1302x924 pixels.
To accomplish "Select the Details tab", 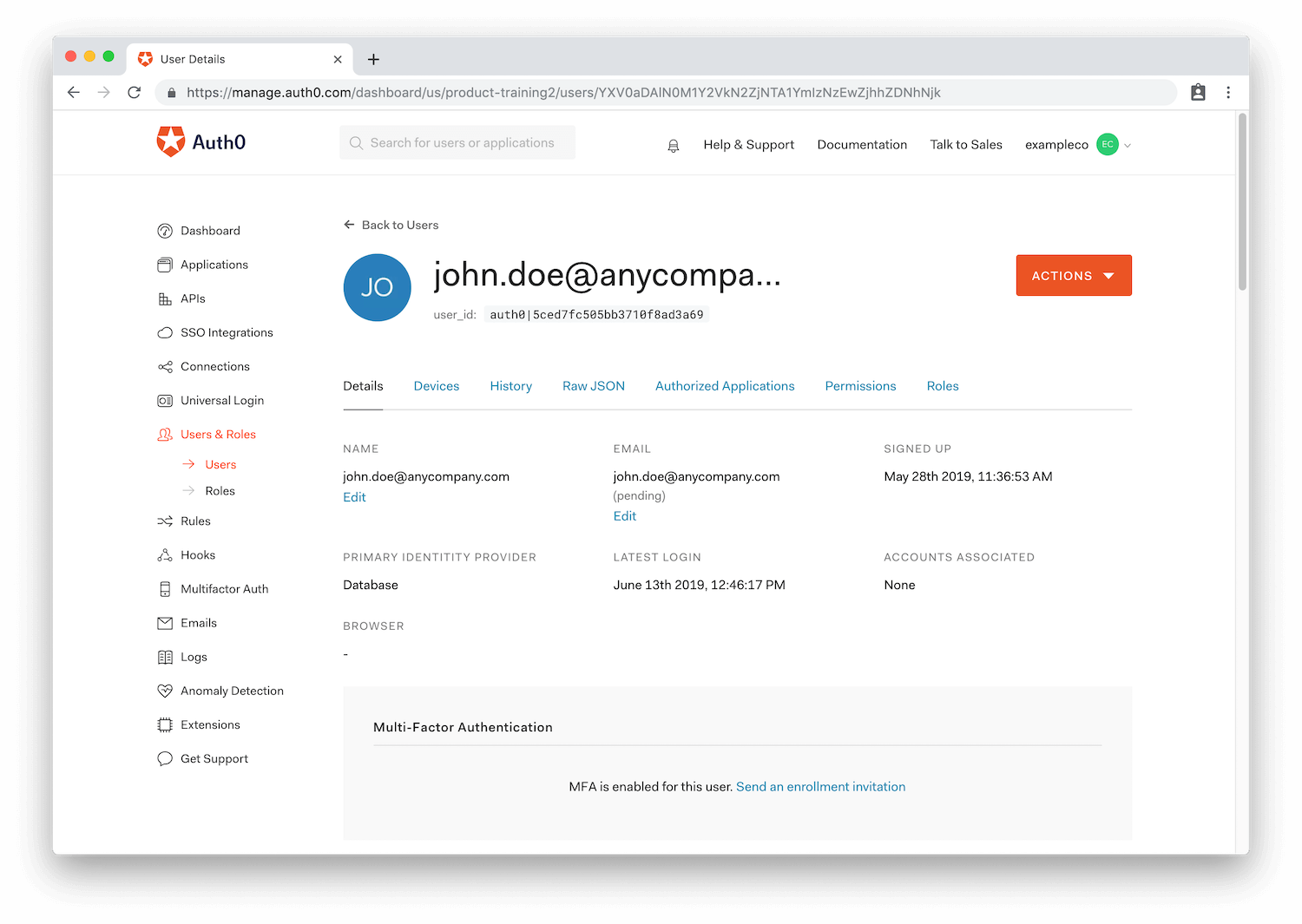I will pos(363,386).
